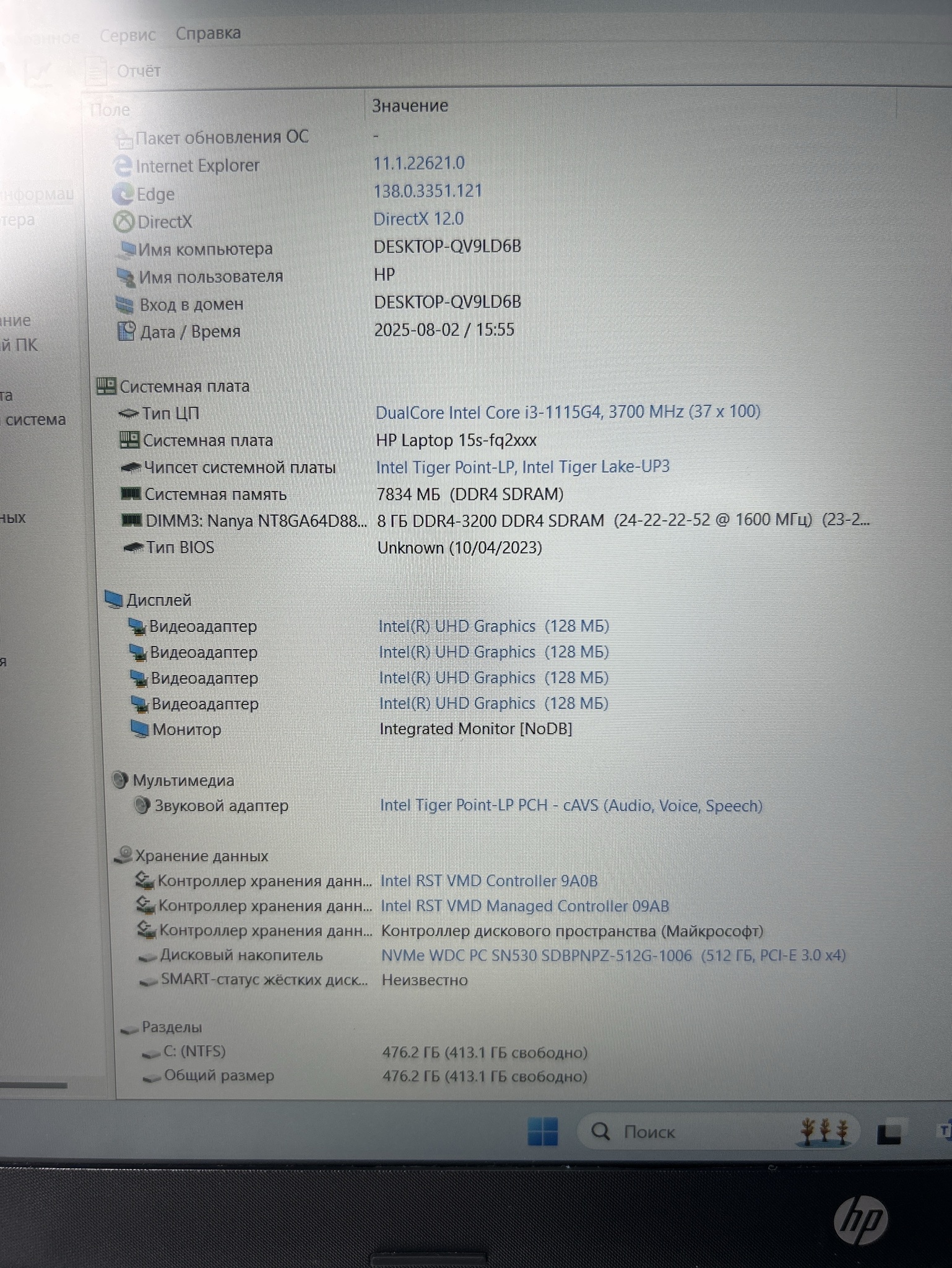Select the HP Laptop 15s-fq2xxx value
The height and width of the screenshot is (1268, 952).
456,440
